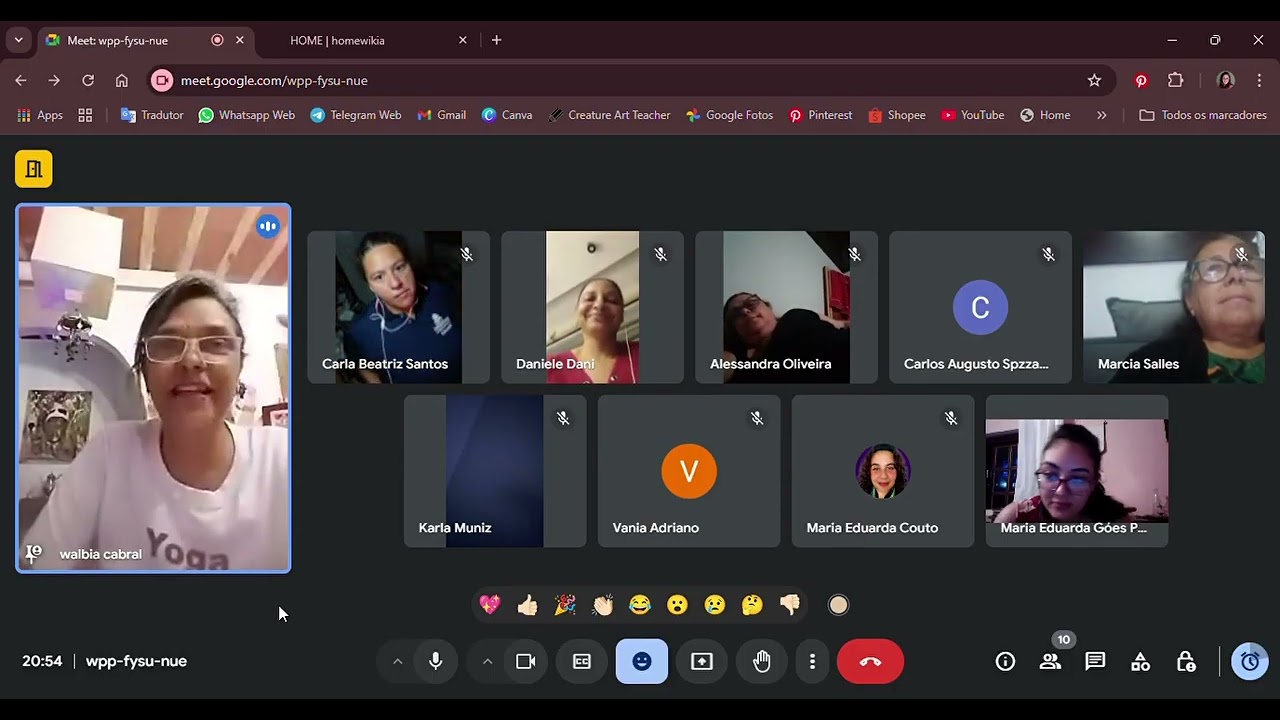This screenshot has height=720, width=1280.
Task: Send the party popper reaction
Action: tap(565, 605)
